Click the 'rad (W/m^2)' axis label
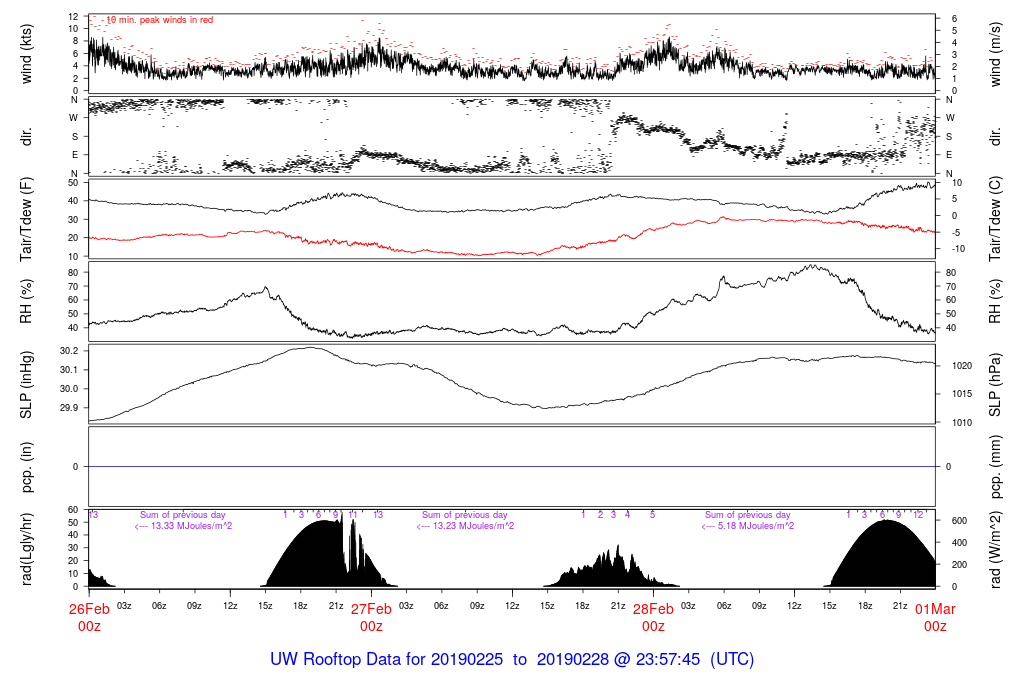1024x700 pixels. [995, 549]
